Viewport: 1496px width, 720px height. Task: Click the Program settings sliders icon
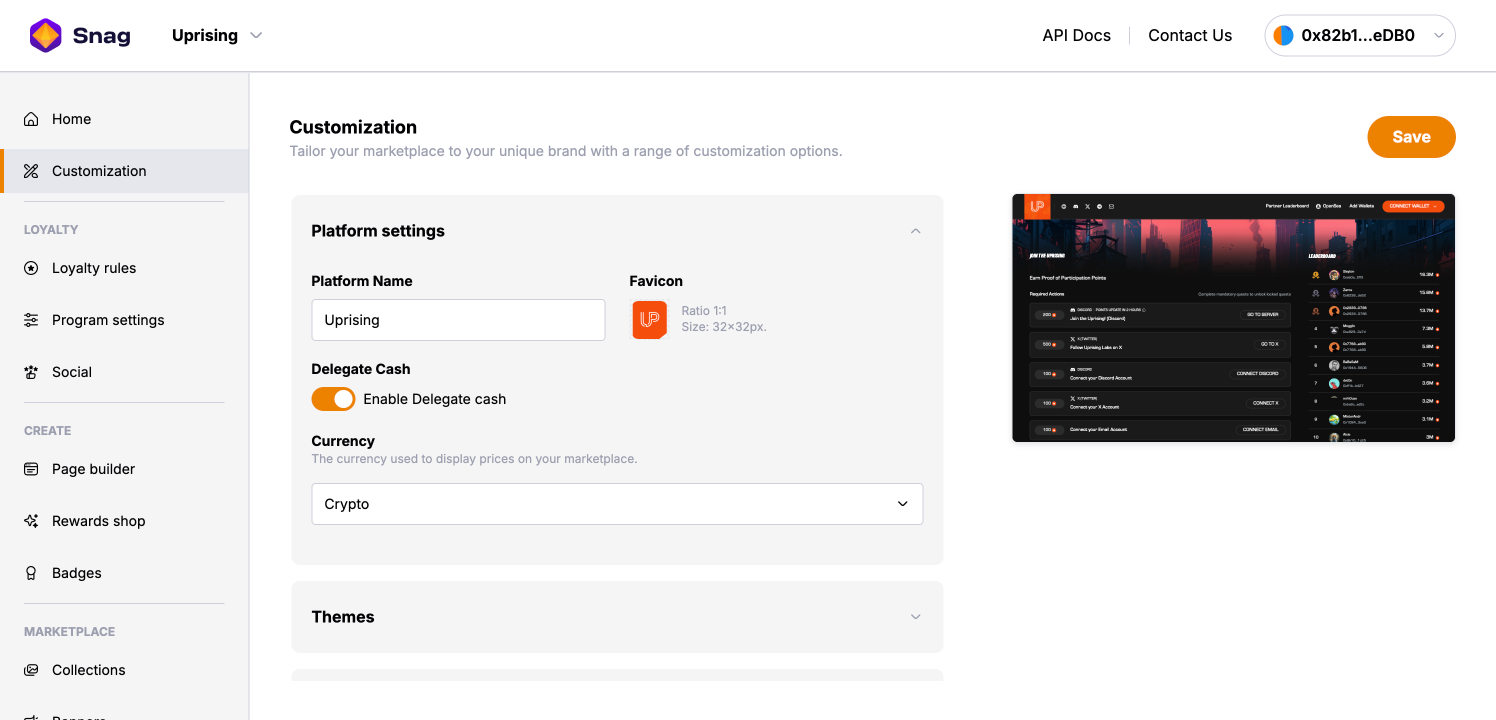31,320
